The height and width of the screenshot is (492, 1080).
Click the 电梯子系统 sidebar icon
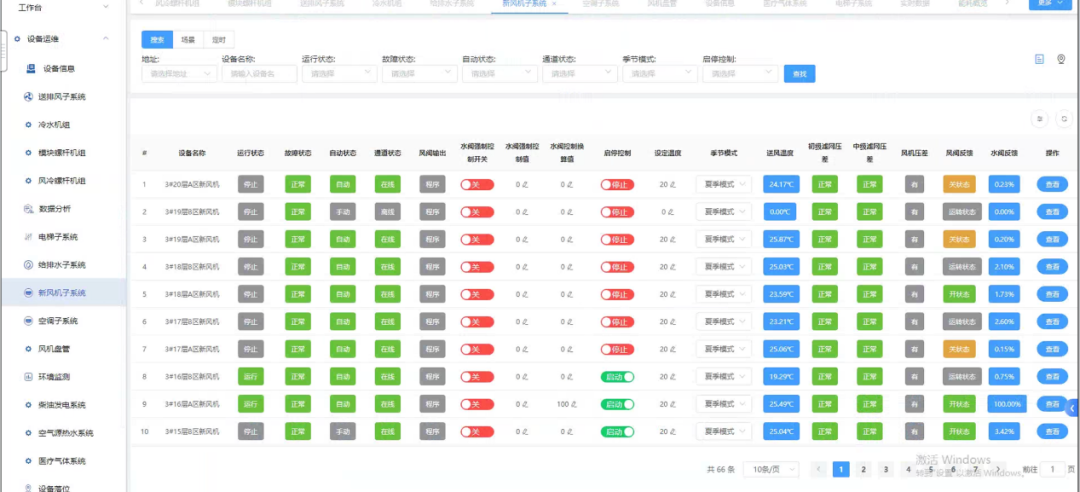(28, 236)
